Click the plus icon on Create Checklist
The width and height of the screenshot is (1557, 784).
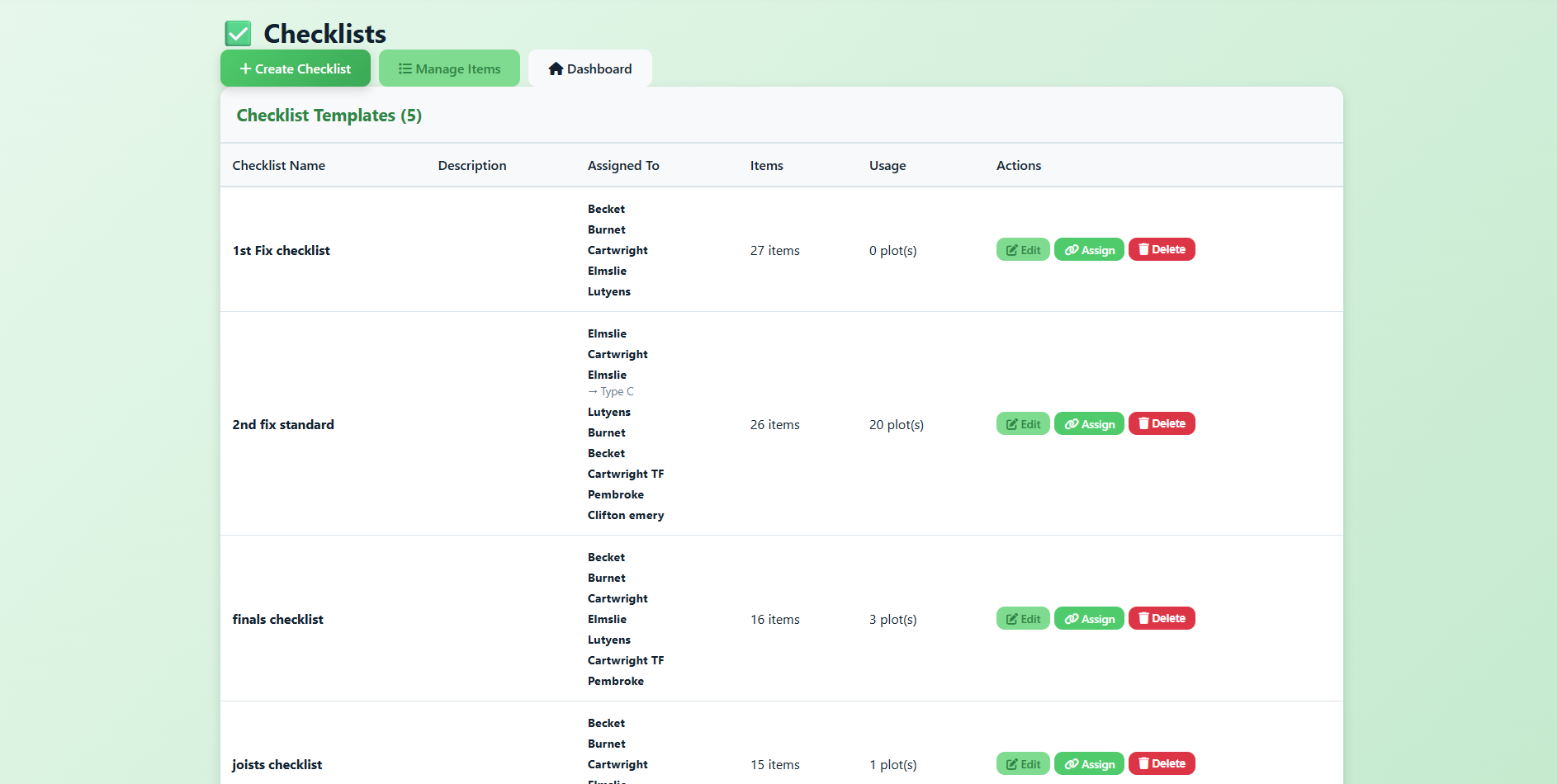(x=244, y=68)
